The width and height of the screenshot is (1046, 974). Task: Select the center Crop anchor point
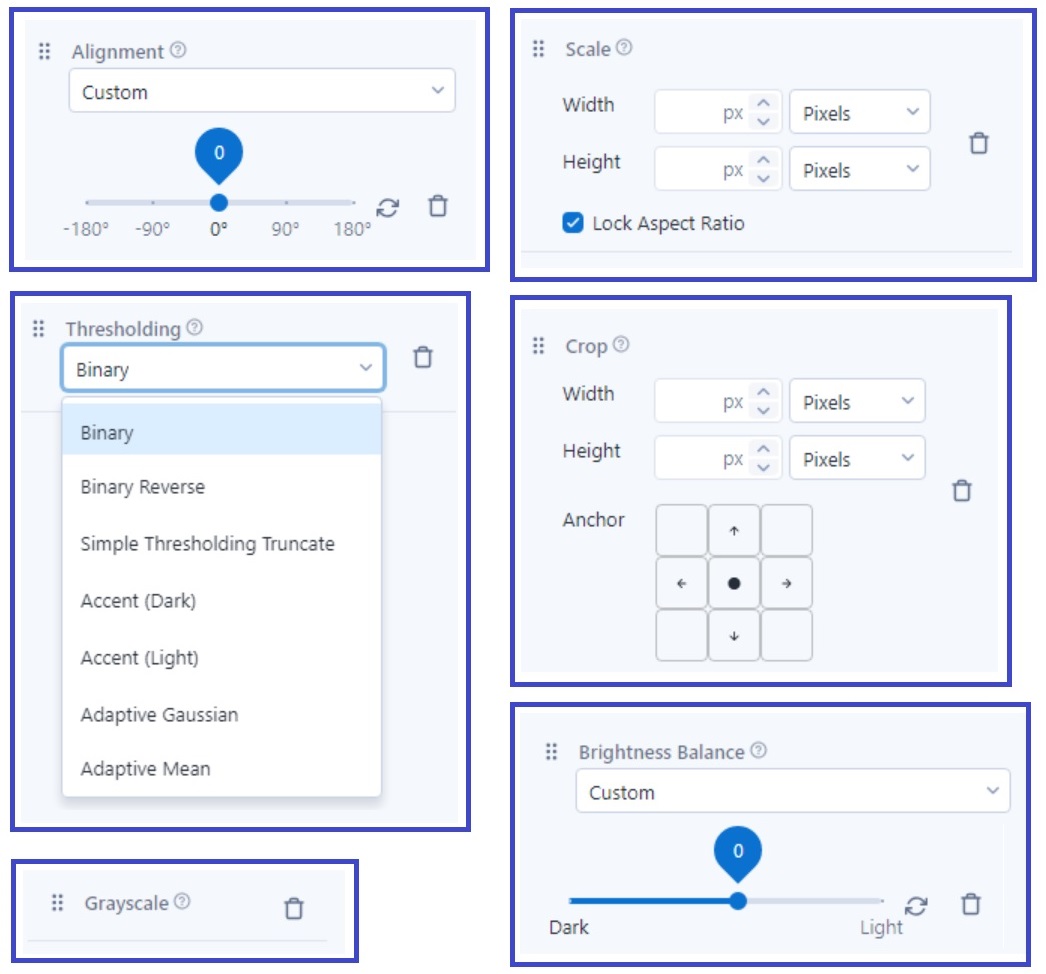734,582
